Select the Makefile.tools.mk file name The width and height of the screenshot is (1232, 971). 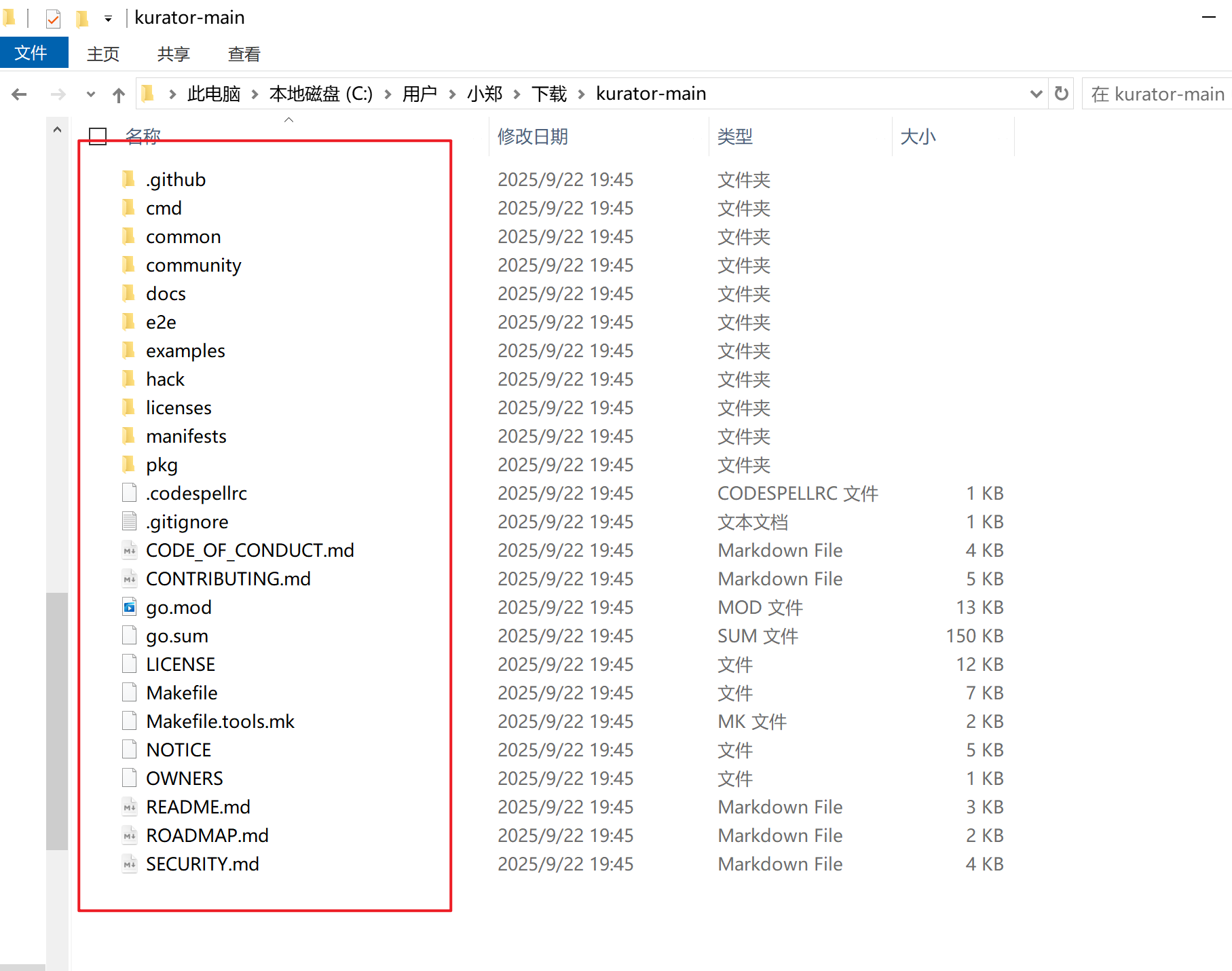(220, 721)
